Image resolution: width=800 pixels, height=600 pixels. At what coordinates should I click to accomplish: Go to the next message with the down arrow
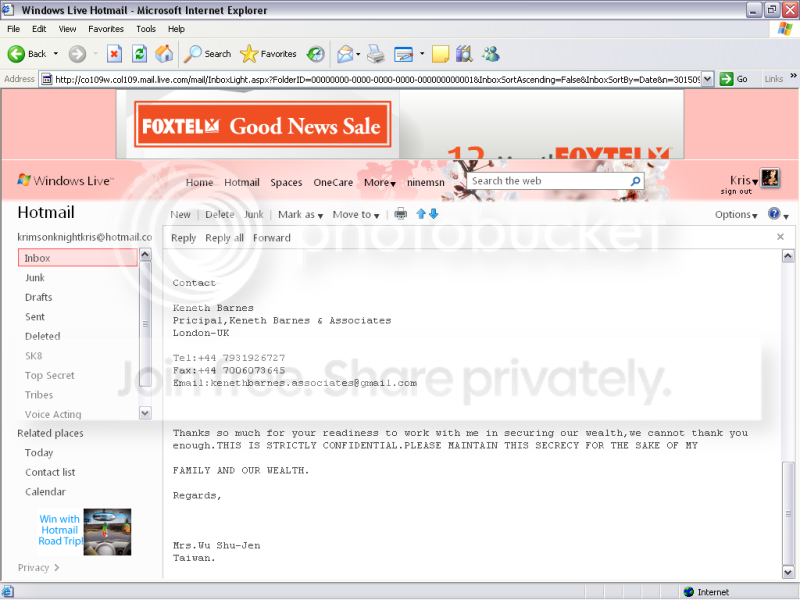click(x=434, y=214)
